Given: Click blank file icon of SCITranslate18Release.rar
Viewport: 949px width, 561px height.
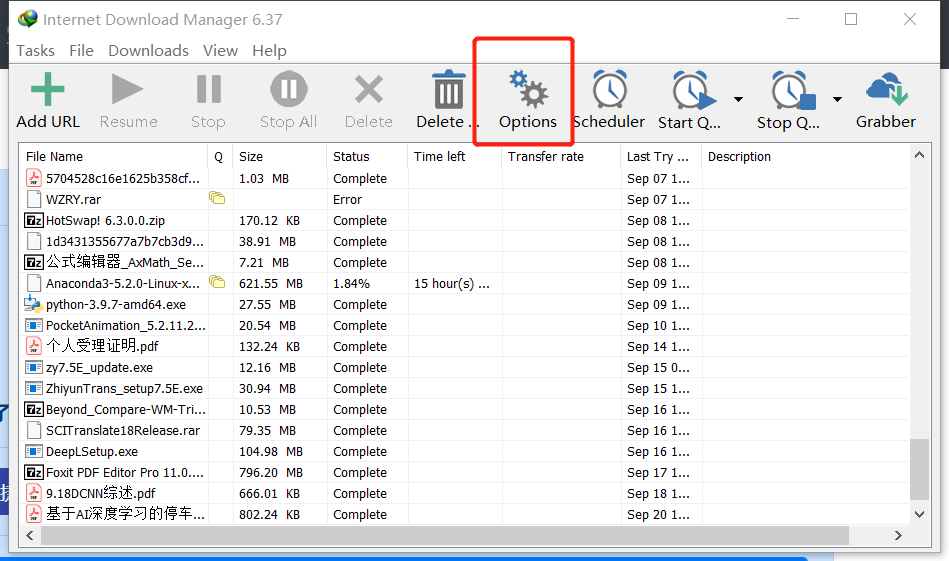Looking at the screenshot, I should [34, 430].
